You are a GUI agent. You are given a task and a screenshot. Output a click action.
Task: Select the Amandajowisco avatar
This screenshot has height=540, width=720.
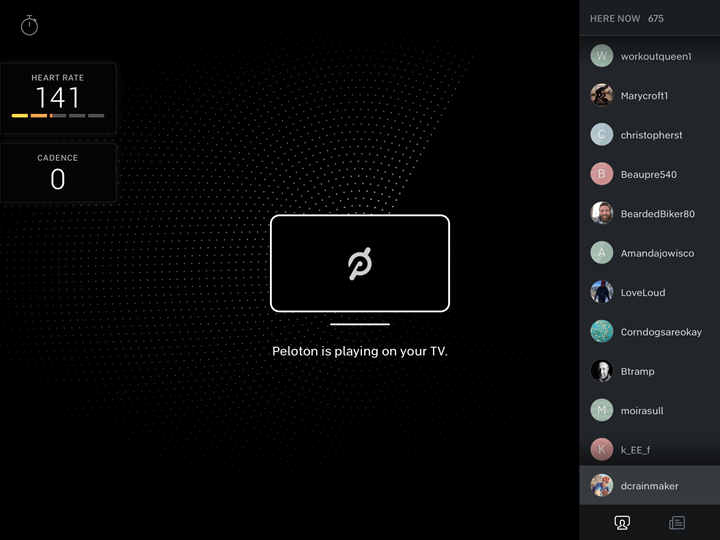(602, 253)
